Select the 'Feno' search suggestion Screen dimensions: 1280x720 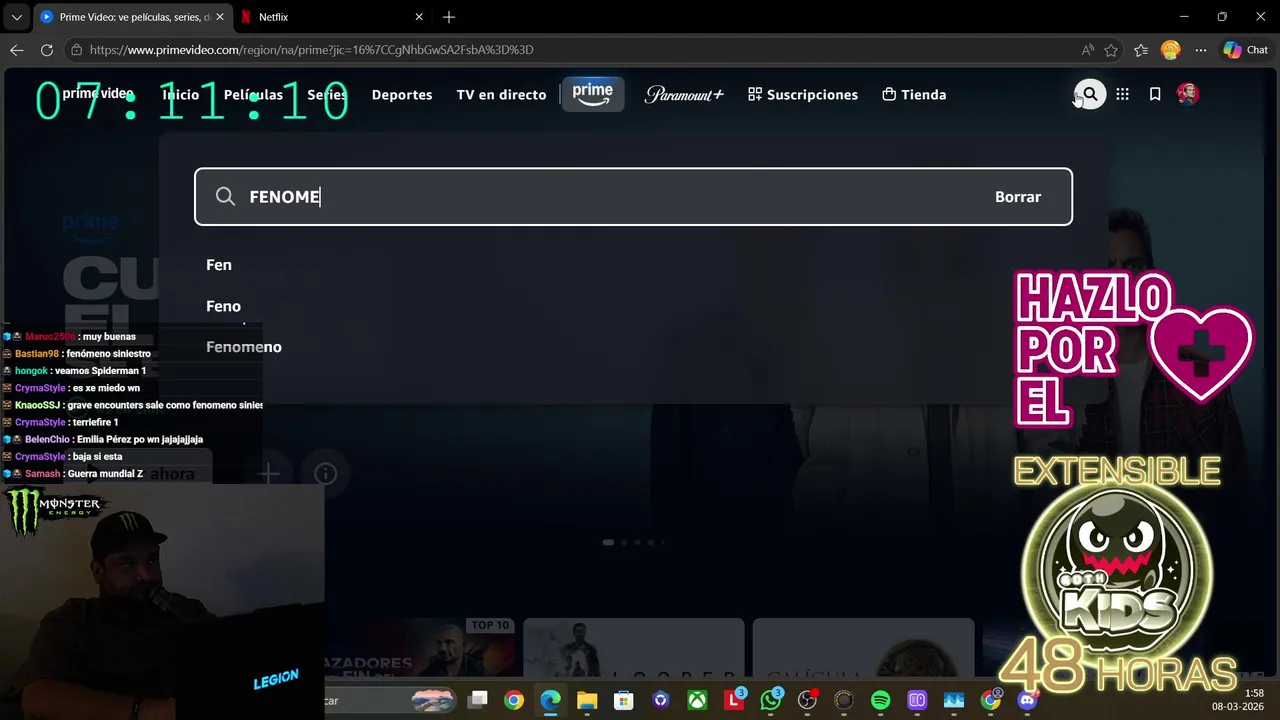tap(223, 306)
